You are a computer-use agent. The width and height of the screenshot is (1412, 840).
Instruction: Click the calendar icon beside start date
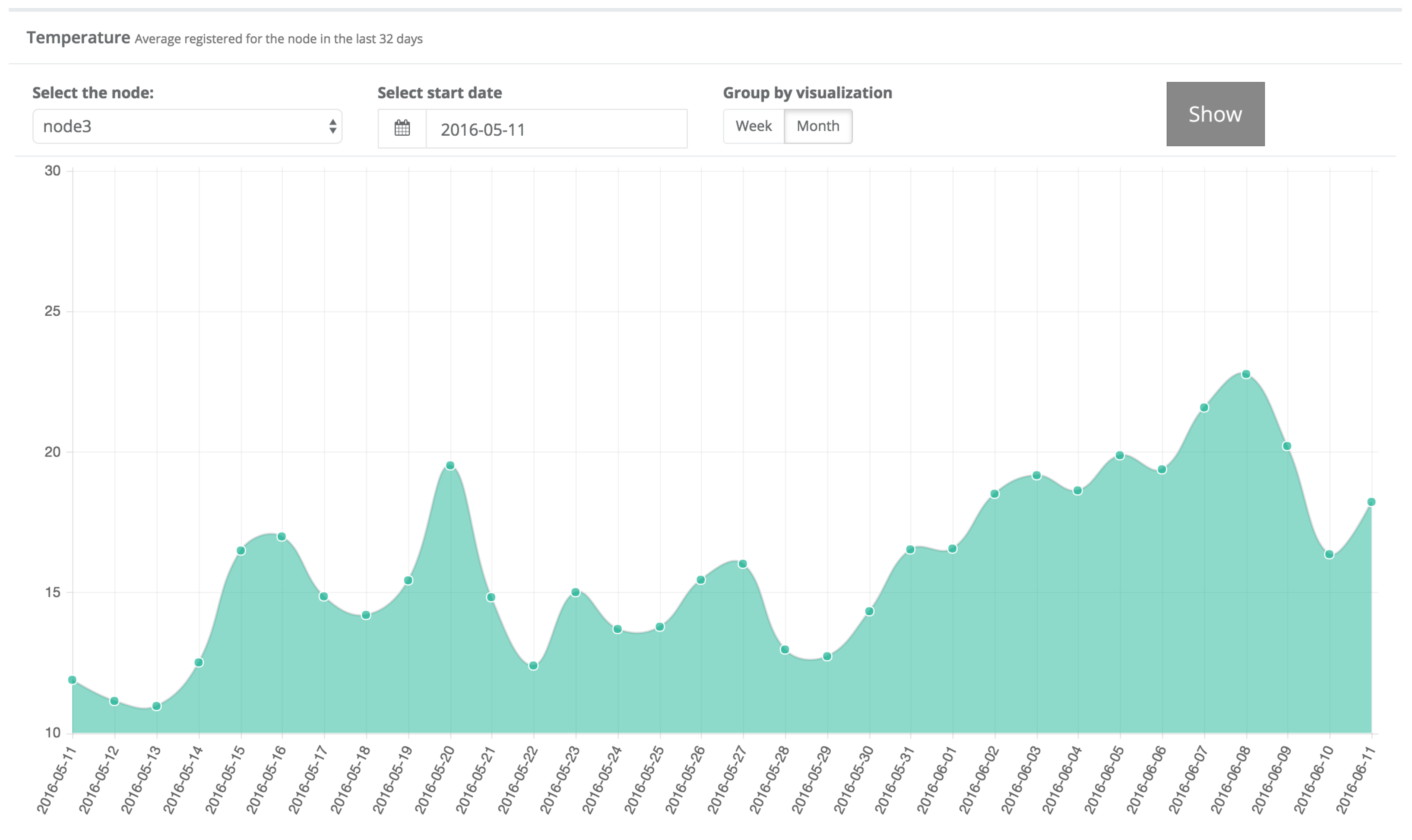402,129
